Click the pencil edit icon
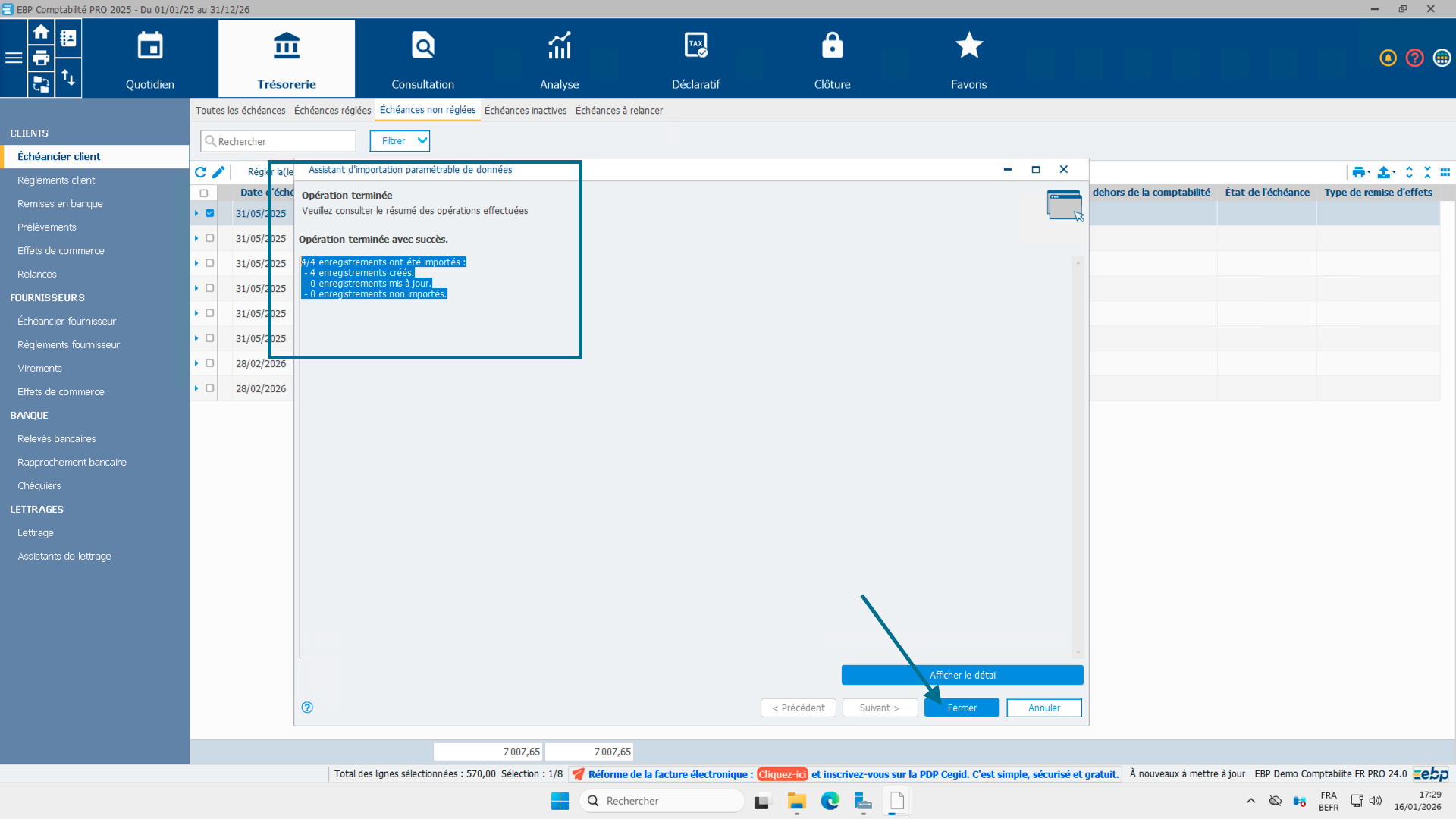1456x819 pixels. (218, 172)
